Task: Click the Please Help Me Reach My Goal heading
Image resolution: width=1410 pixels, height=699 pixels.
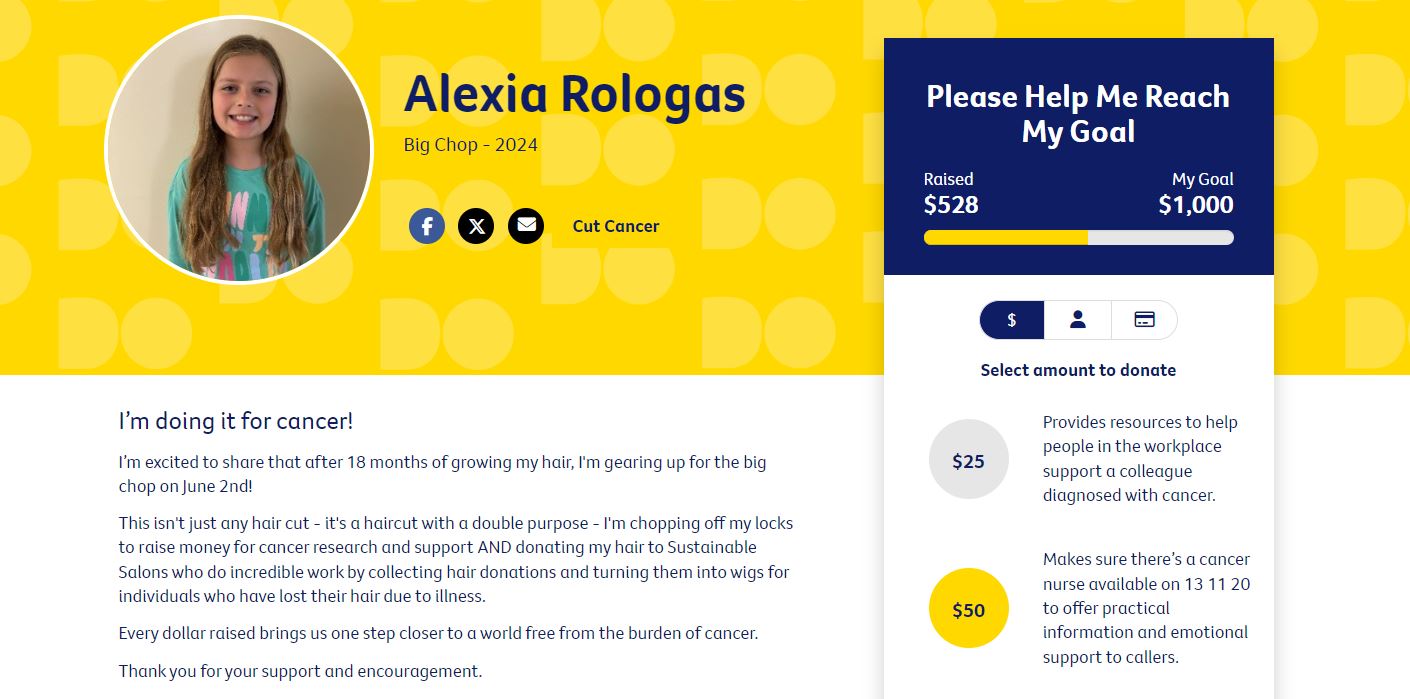Action: click(x=1078, y=114)
